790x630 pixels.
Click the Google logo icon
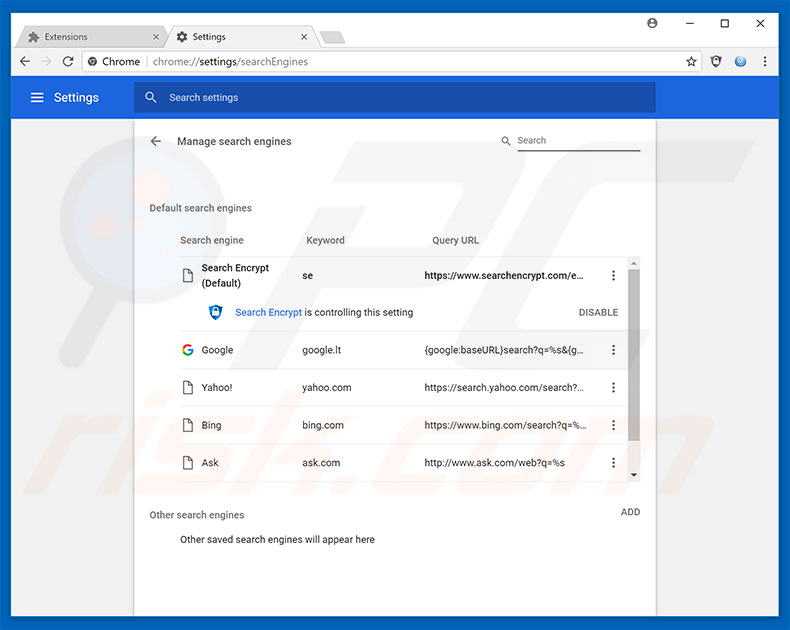188,350
